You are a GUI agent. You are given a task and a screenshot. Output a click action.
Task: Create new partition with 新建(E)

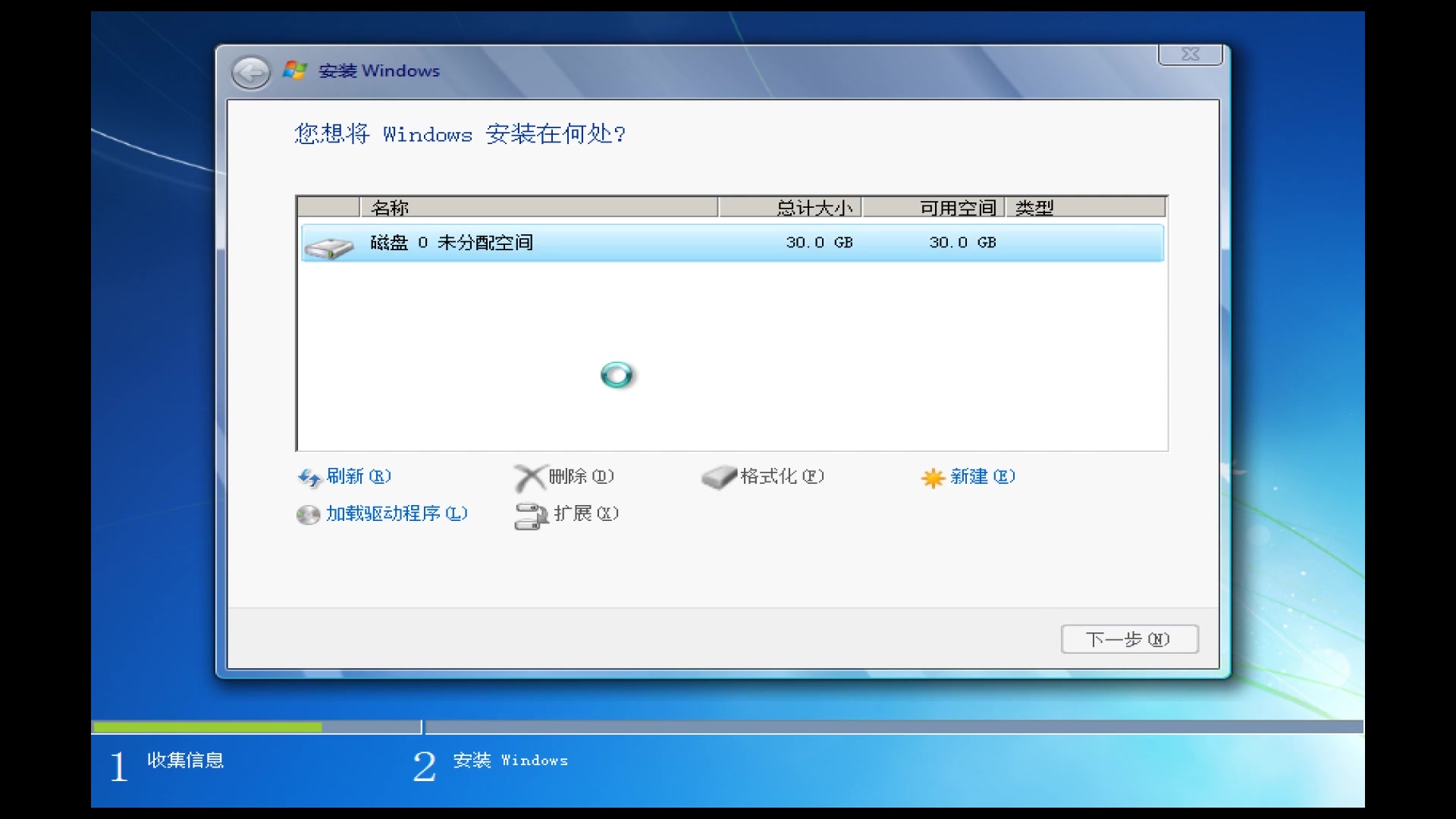[x=983, y=476]
